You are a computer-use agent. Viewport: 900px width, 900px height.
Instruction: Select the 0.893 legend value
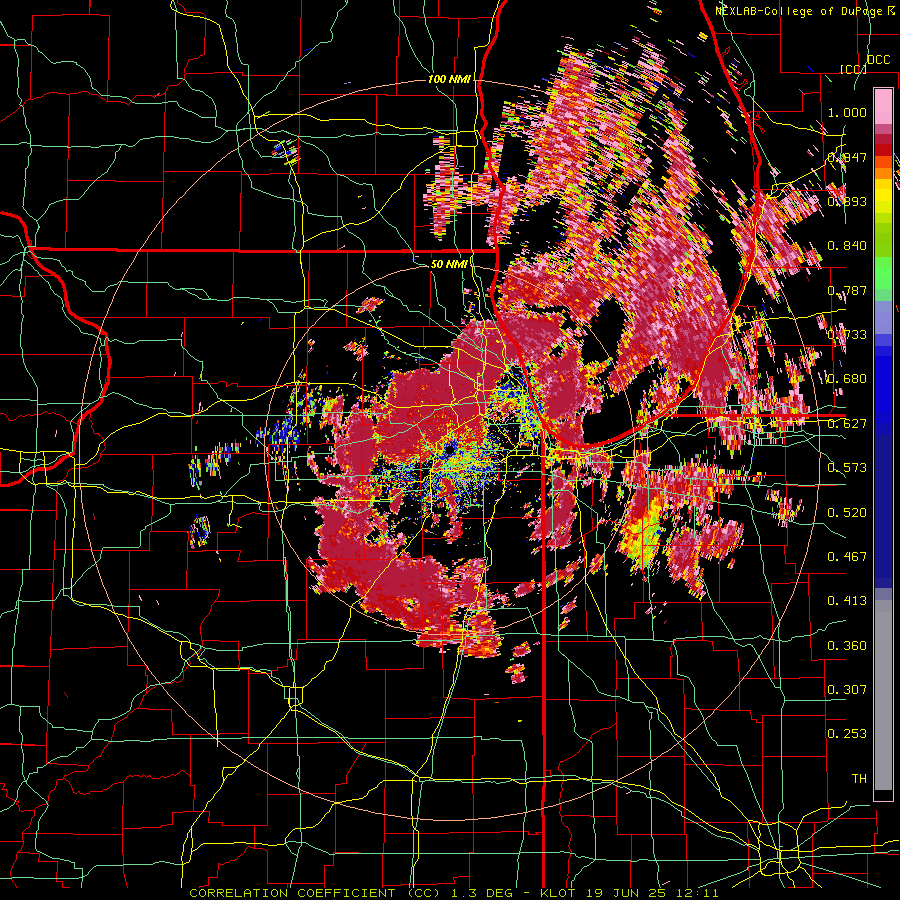coord(847,201)
